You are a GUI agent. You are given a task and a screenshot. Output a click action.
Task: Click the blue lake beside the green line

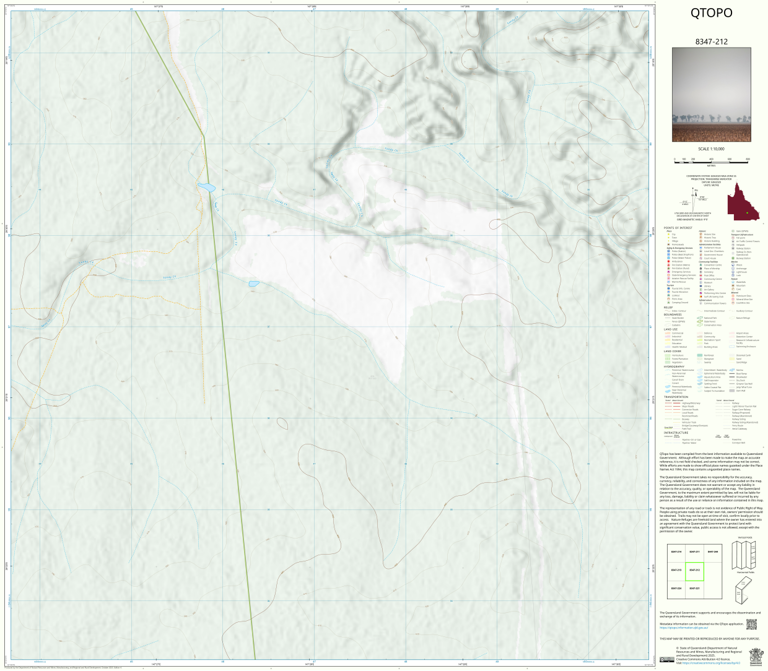[x=206, y=187]
